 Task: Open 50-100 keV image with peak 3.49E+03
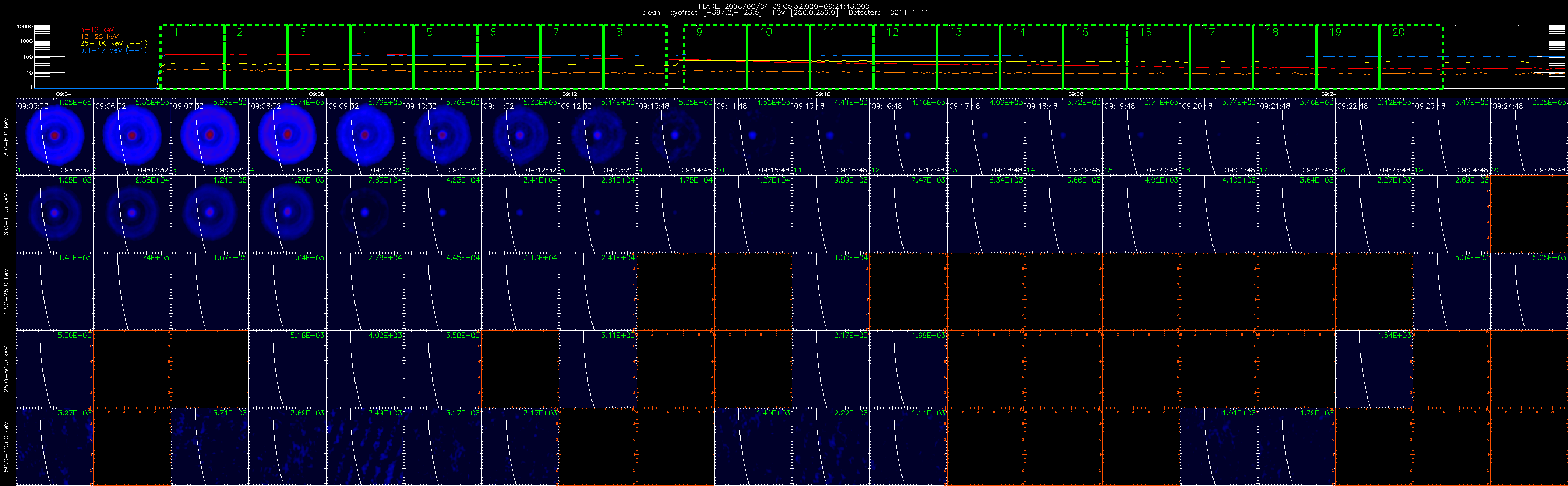(x=365, y=447)
